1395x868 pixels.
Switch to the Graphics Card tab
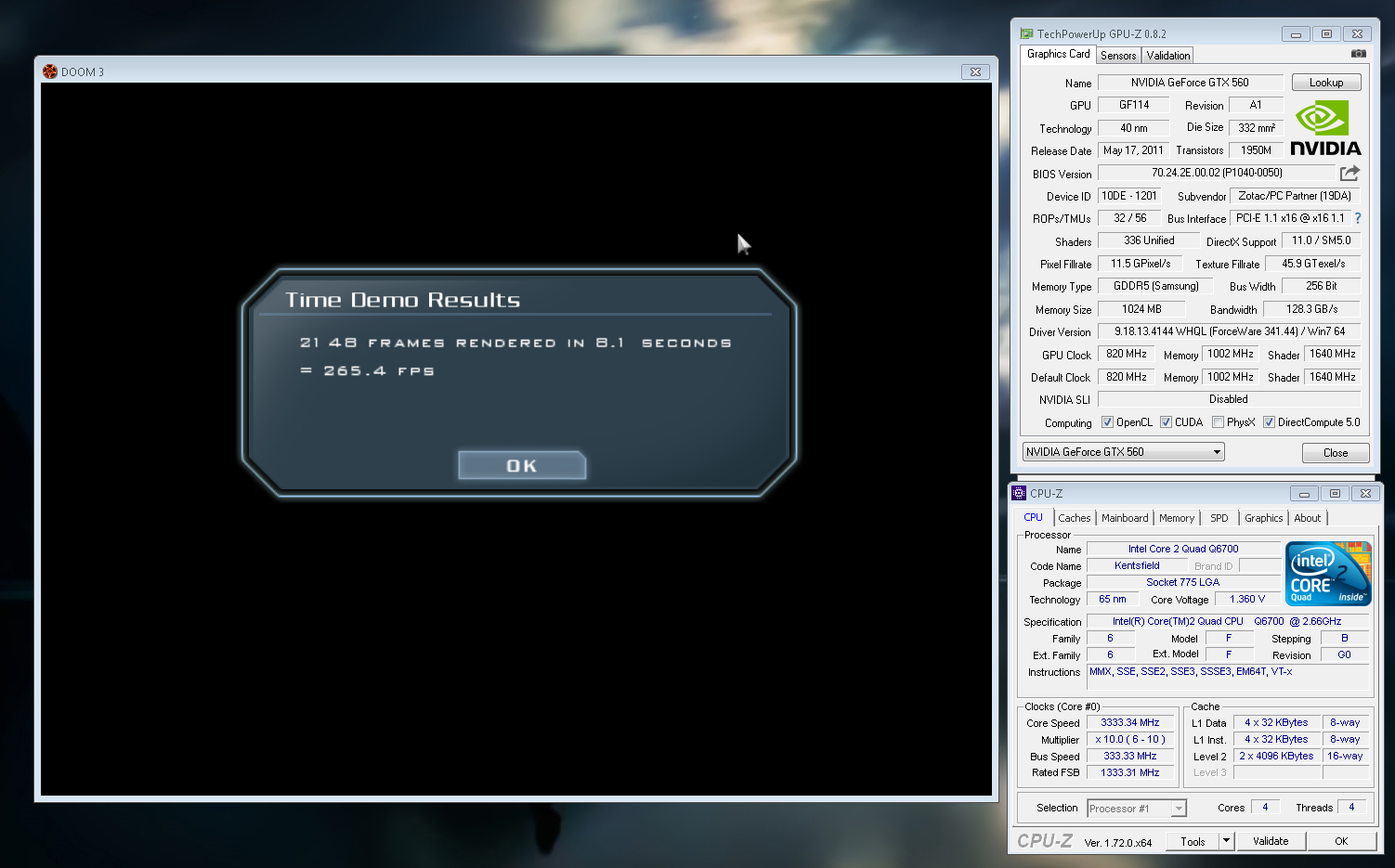click(x=1058, y=54)
